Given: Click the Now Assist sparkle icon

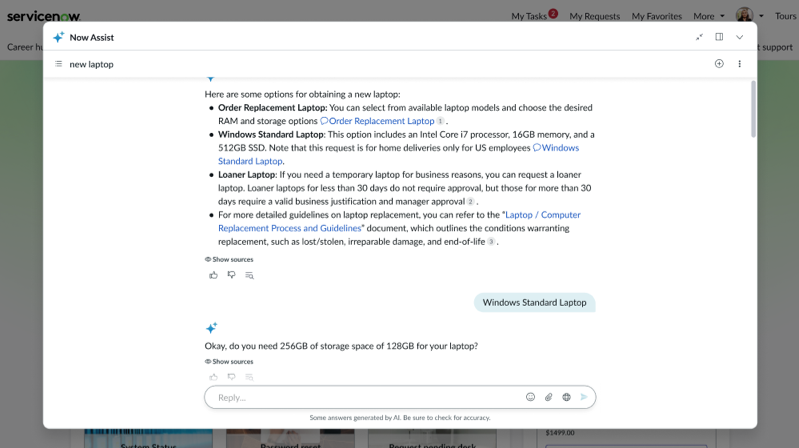Looking at the screenshot, I should click(59, 37).
